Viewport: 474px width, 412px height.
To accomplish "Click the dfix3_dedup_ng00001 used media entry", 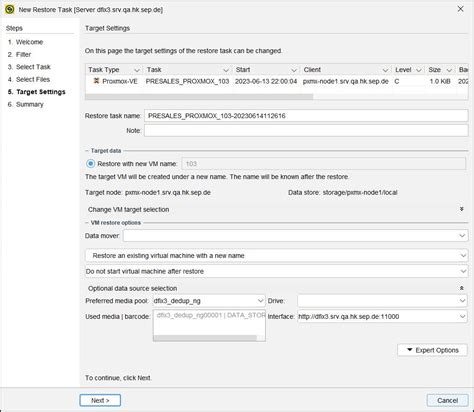I will 211,315.
